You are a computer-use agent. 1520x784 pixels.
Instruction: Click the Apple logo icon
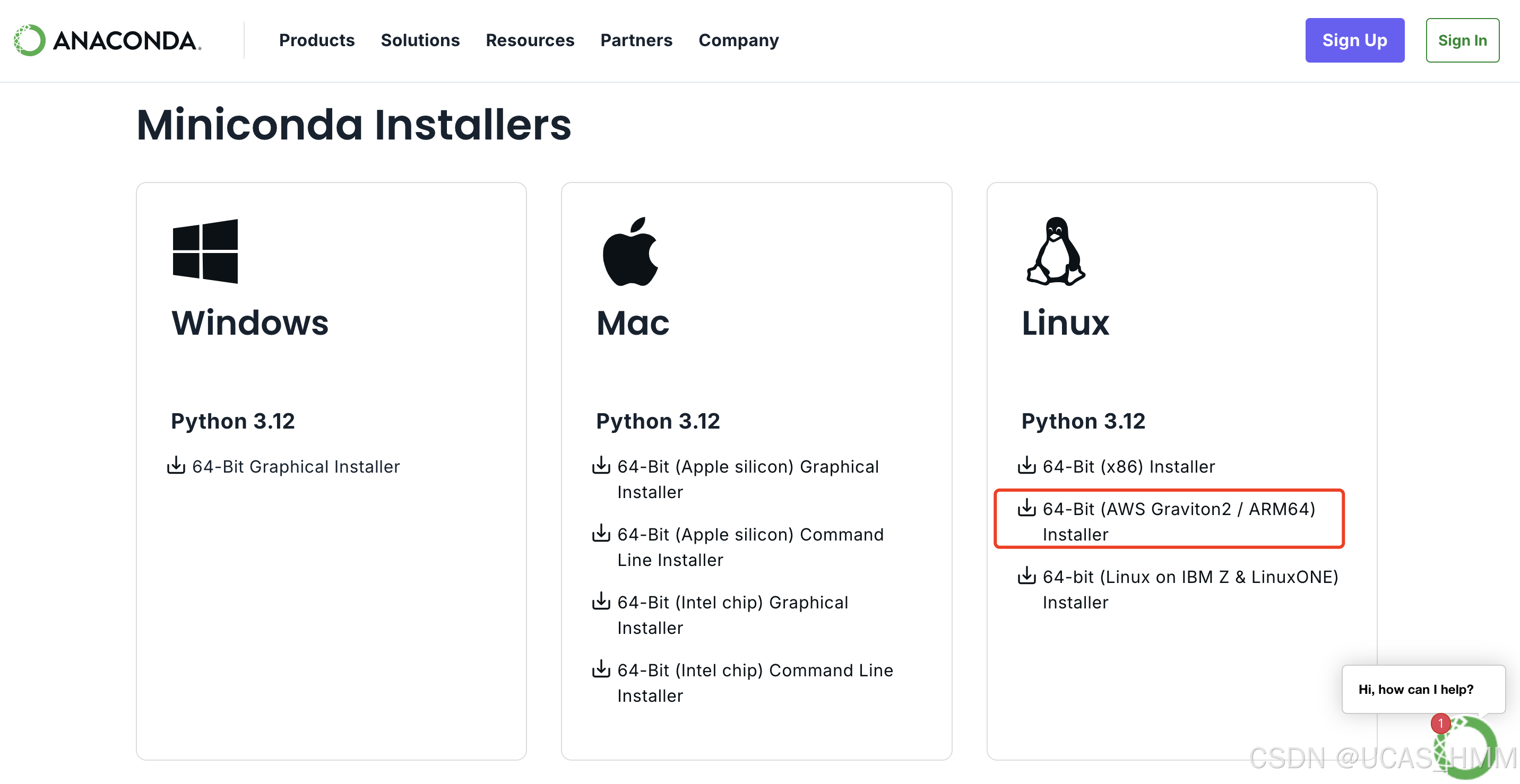629,252
